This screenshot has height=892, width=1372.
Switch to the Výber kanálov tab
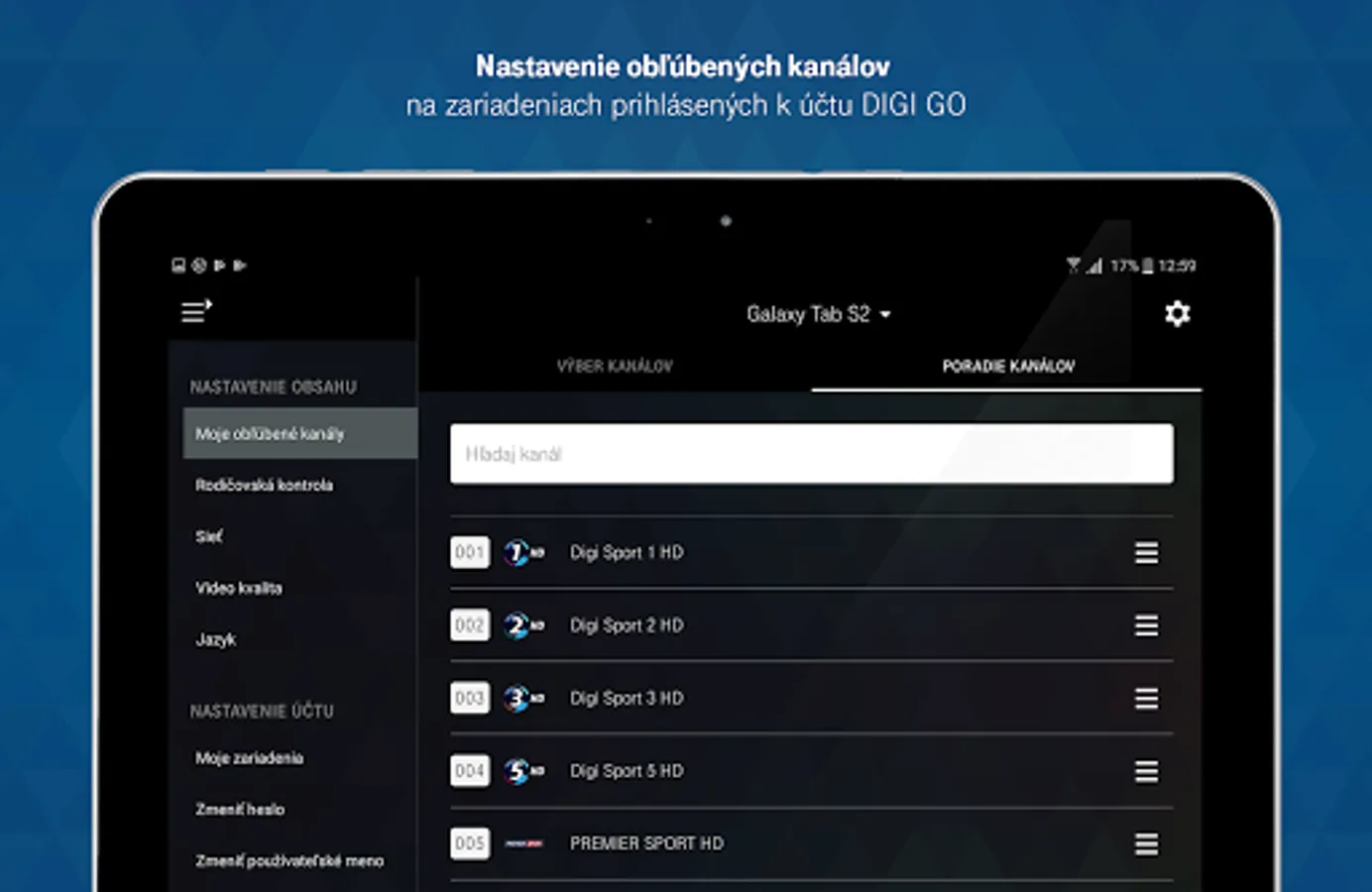[615, 366]
